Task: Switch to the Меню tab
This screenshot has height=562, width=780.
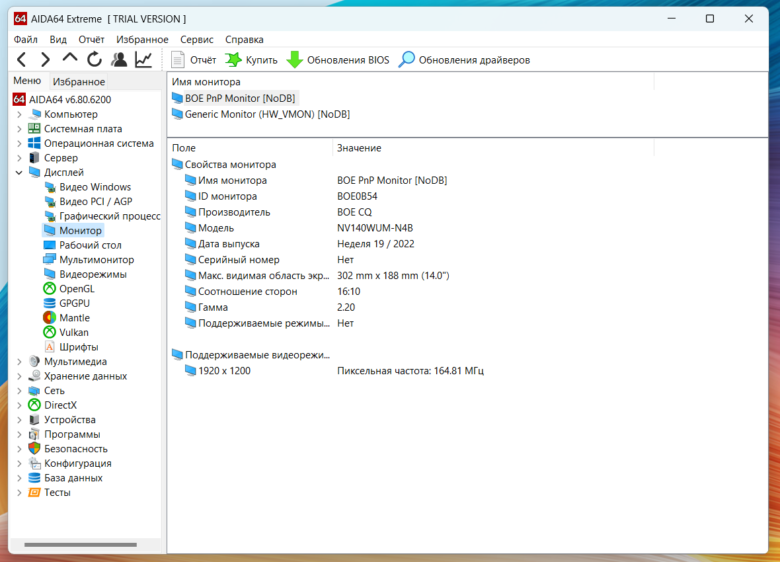Action: 27,81
